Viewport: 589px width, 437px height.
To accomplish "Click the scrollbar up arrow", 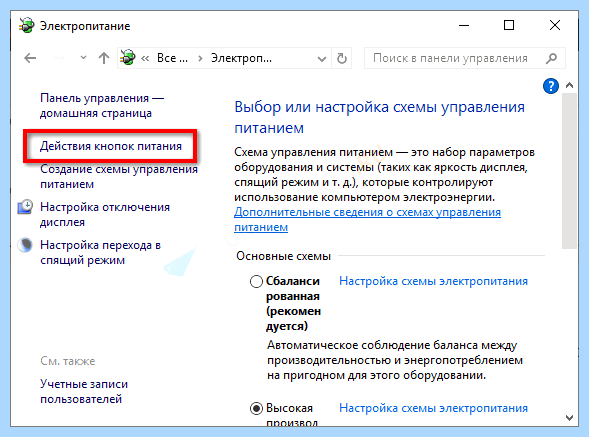I will [x=569, y=85].
